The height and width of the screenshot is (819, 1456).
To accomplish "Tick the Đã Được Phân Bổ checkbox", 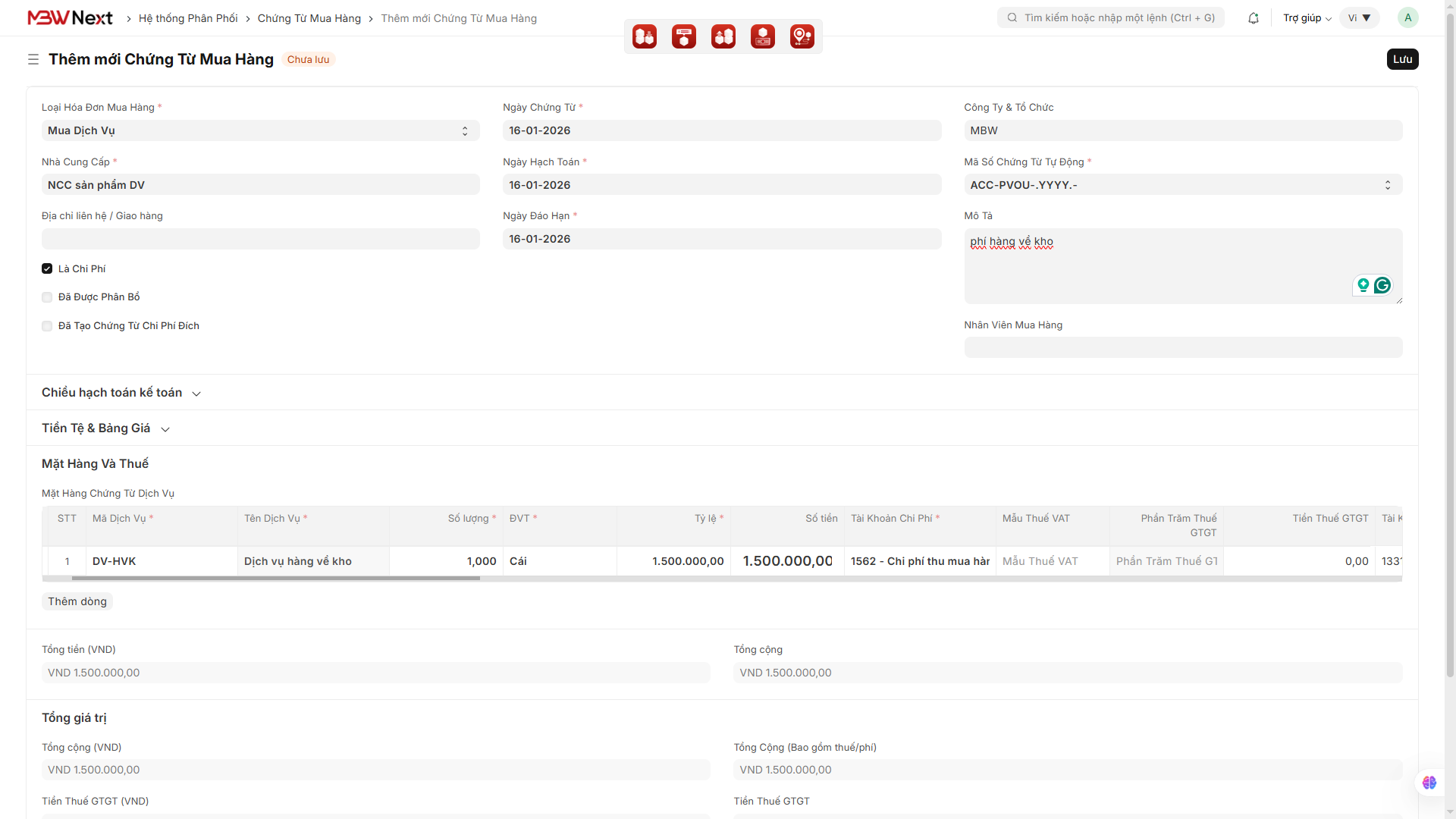I will coord(47,297).
